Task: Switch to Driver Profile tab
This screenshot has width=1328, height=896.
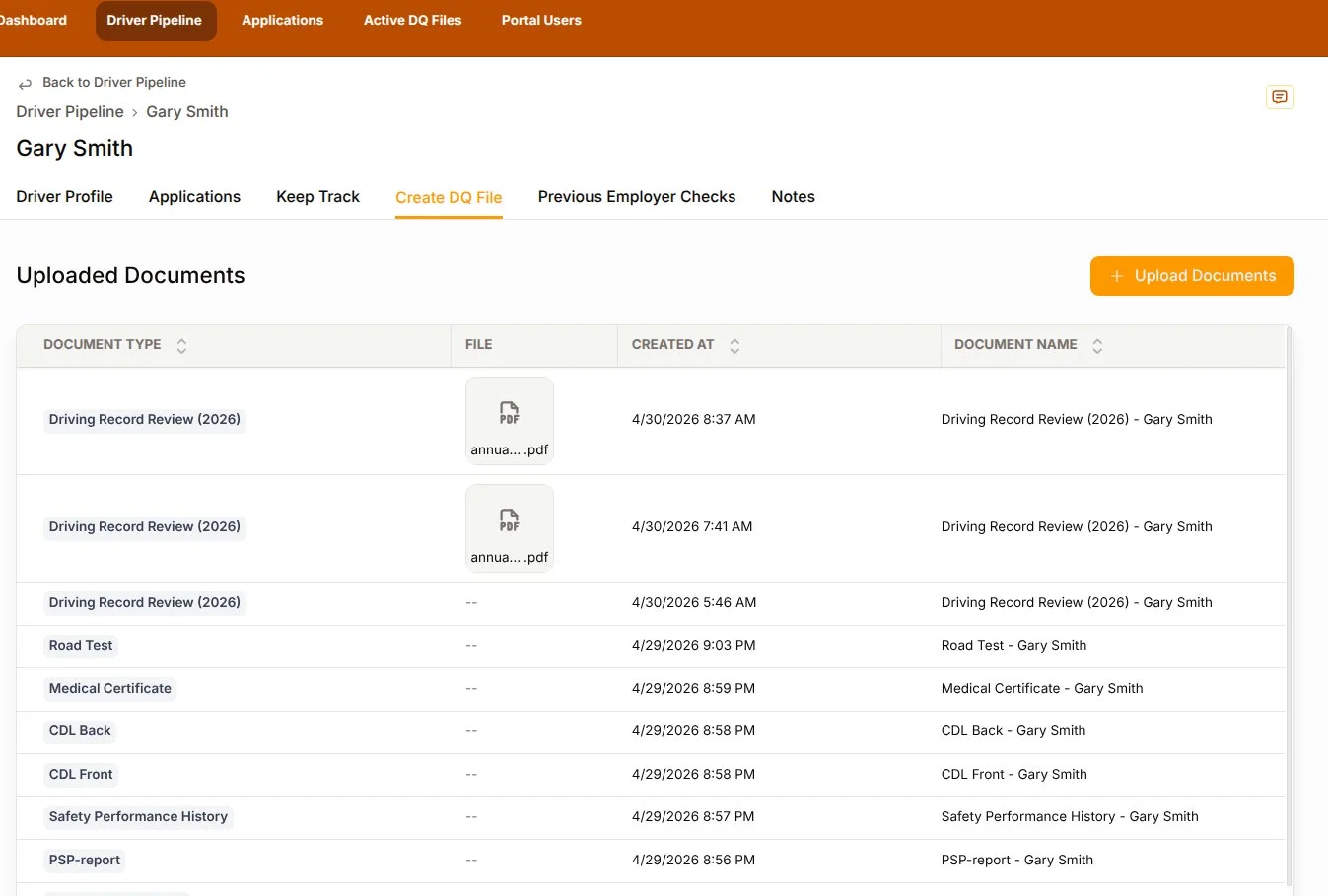Action: tap(64, 197)
